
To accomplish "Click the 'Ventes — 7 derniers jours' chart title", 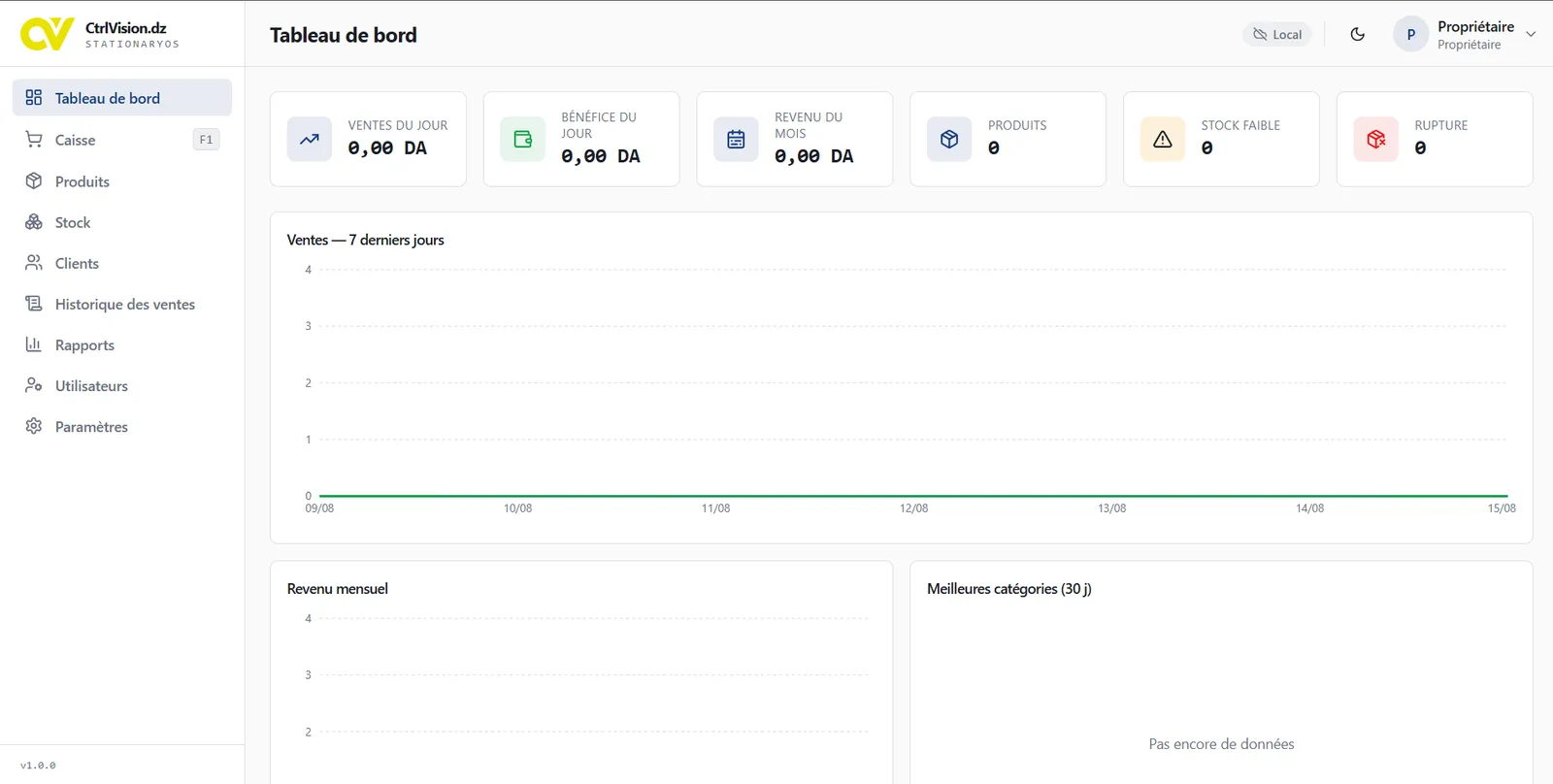I will click(365, 240).
